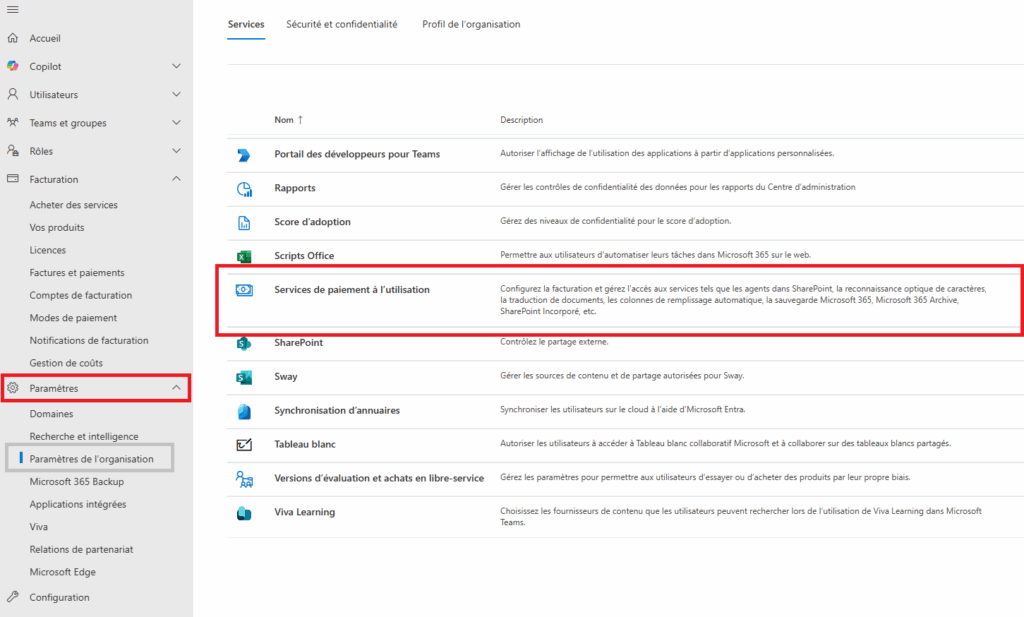Click the Tableau blanc icon
The width and height of the screenshot is (1024, 617).
click(x=244, y=445)
